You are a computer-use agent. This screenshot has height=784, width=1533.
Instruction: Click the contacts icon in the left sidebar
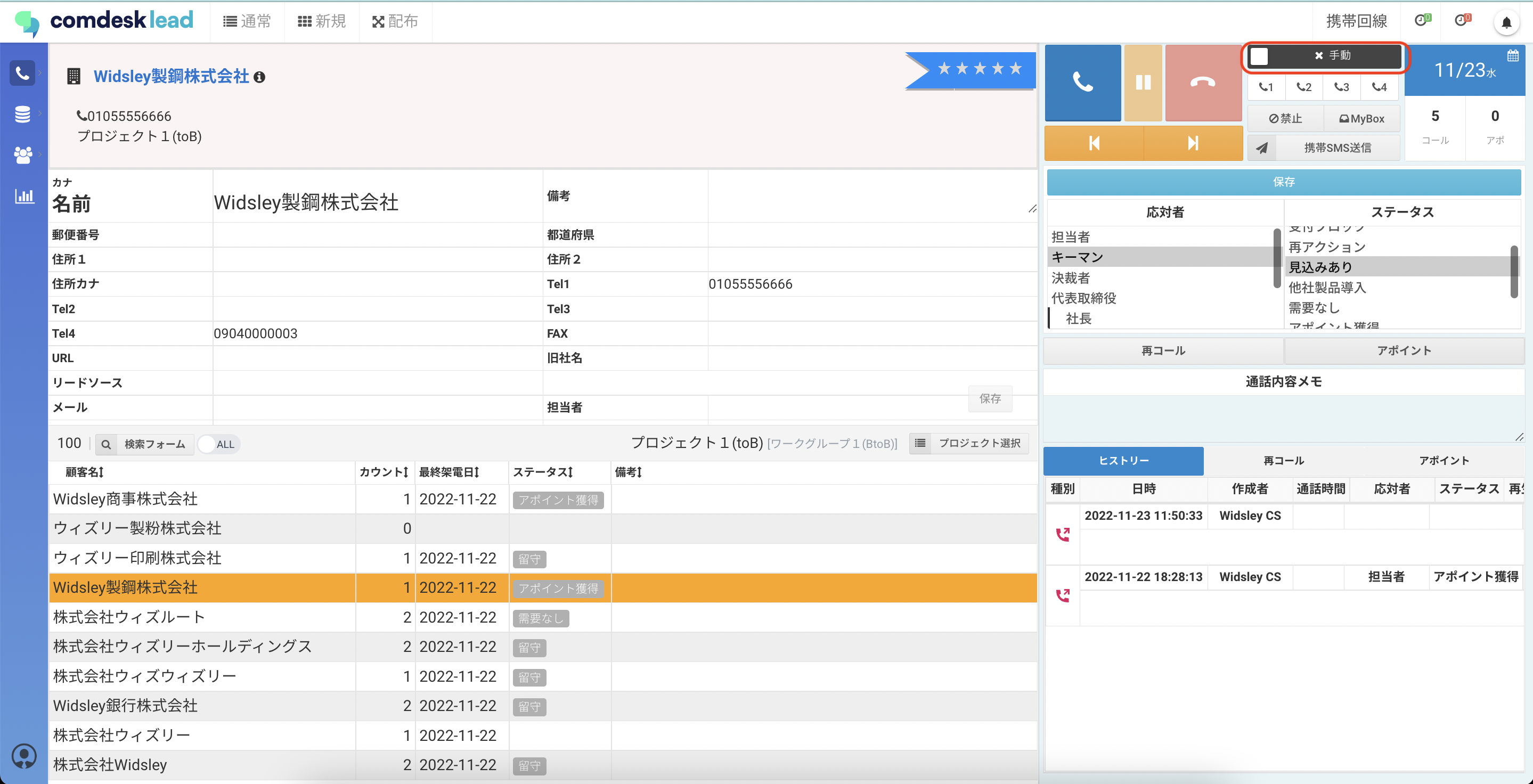[22, 155]
